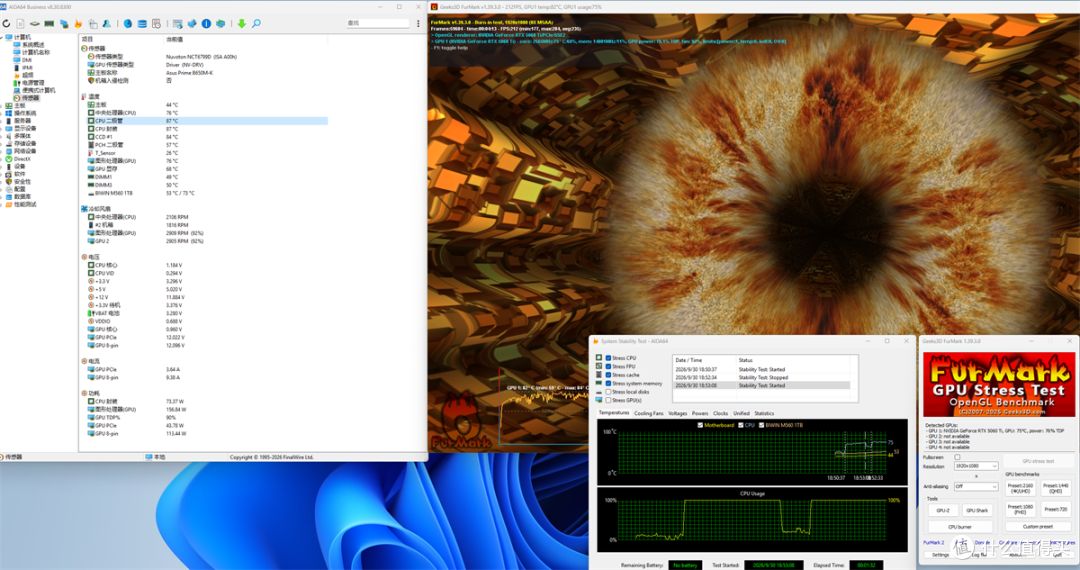Image resolution: width=1080 pixels, height=570 pixels.
Task: Click the memory module icon in AIDA64 toolbar
Action: (49, 23)
